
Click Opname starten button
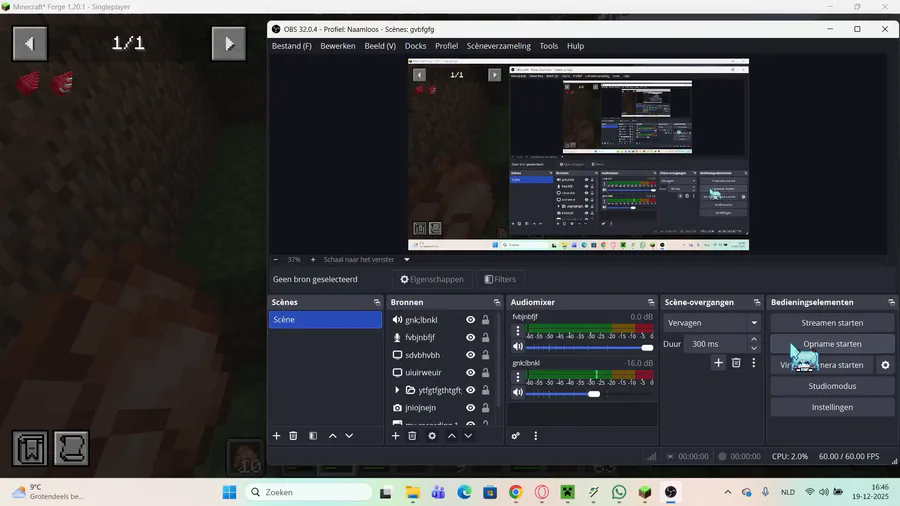832,344
